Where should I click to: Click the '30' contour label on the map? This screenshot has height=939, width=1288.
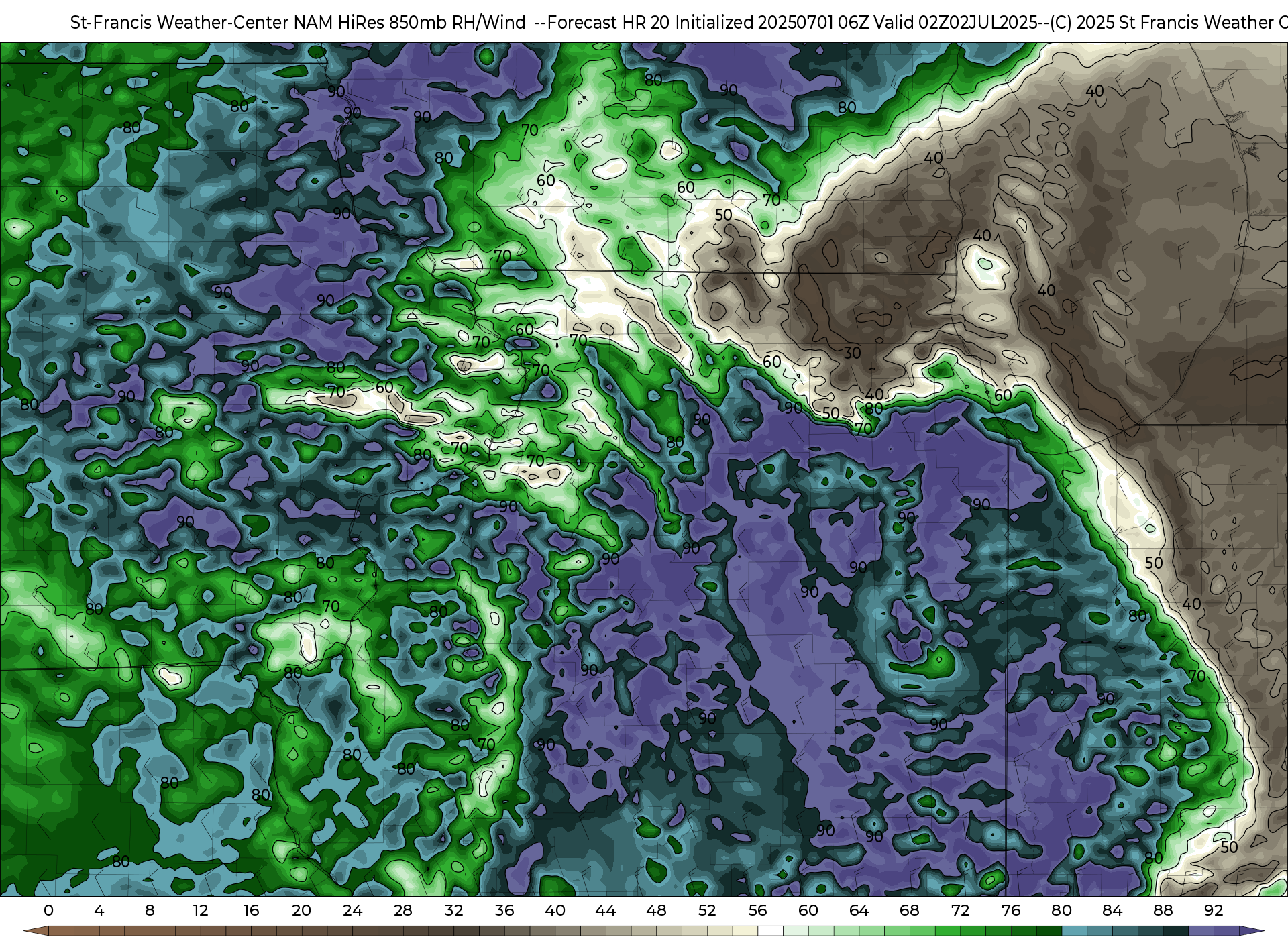click(x=852, y=353)
